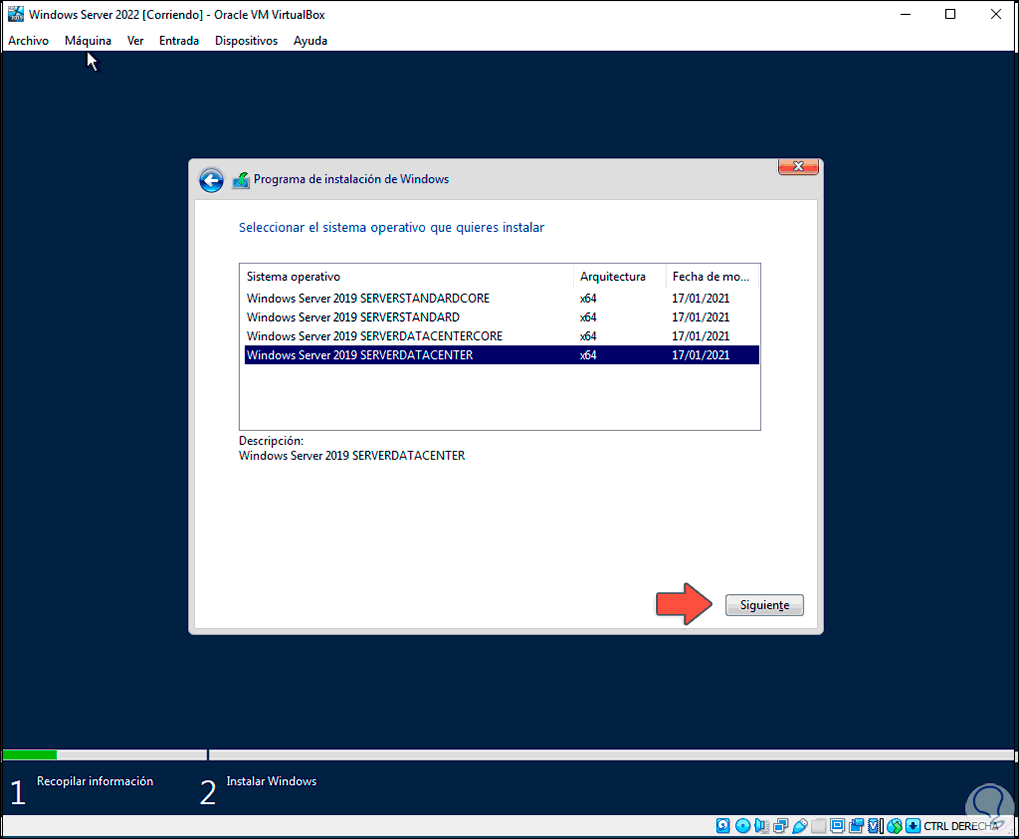The width and height of the screenshot is (1019, 839).
Task: Click the CPU virtualization V status icon
Action: (x=875, y=826)
